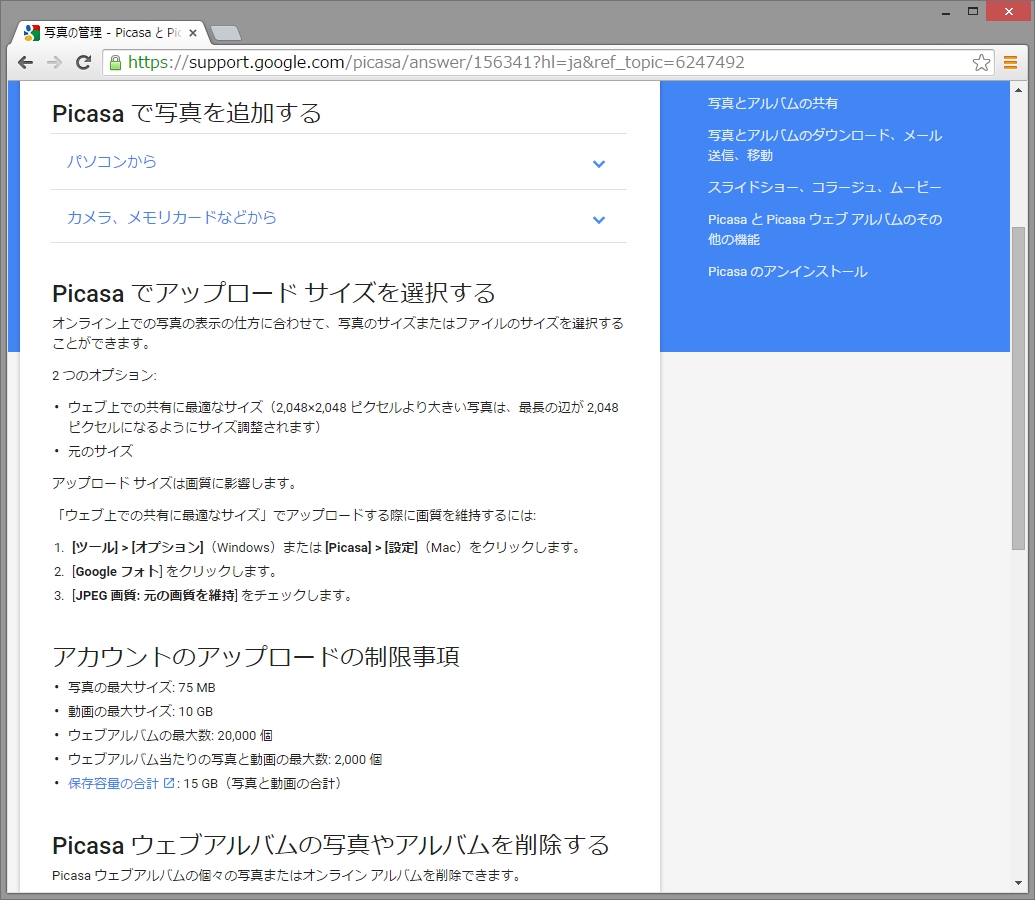This screenshot has height=900, width=1035.
Task: Click step 2 text [Google フォト] をクリックします
Action: pos(175,571)
